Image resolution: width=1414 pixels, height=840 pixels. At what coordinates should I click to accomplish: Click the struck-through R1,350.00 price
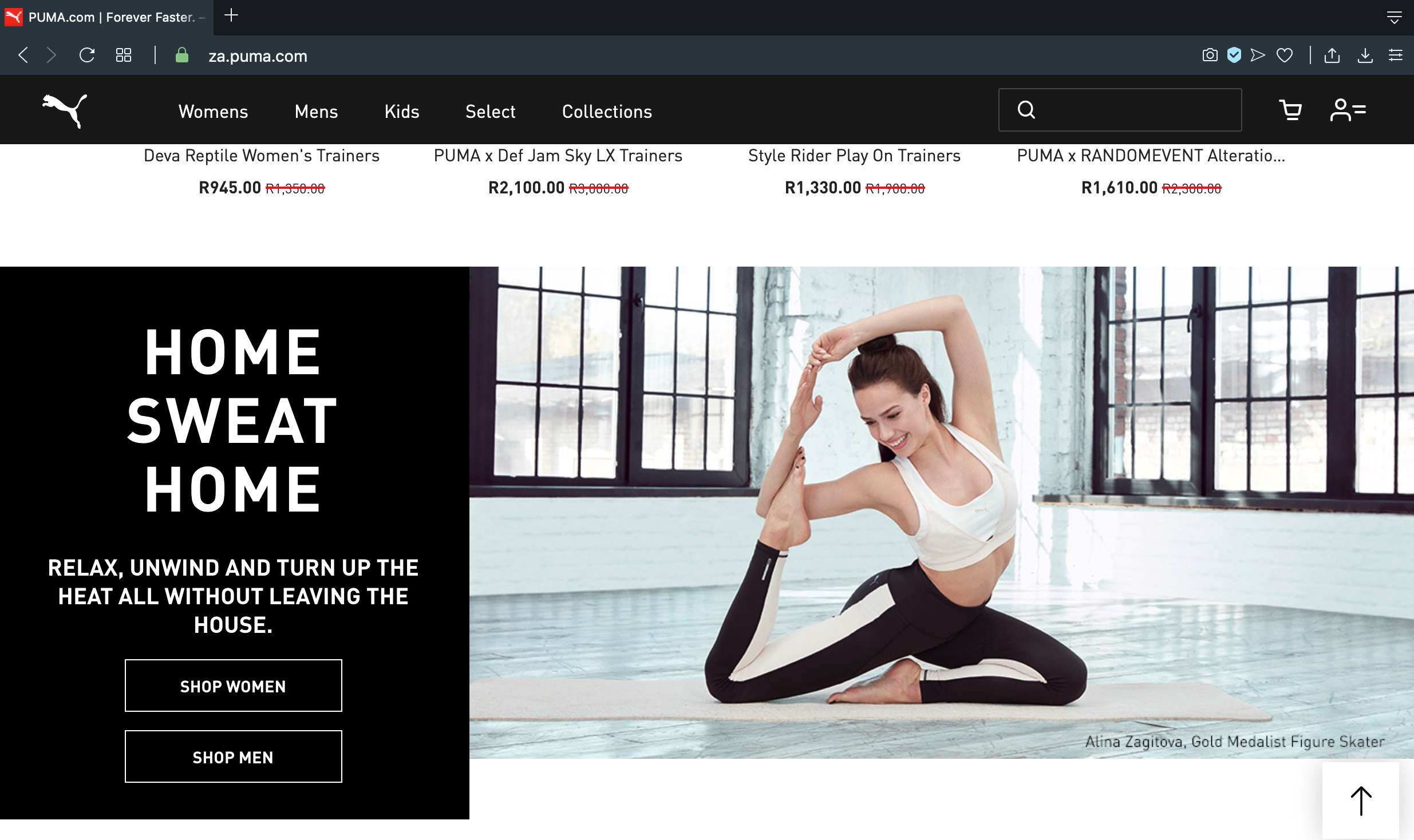(295, 188)
